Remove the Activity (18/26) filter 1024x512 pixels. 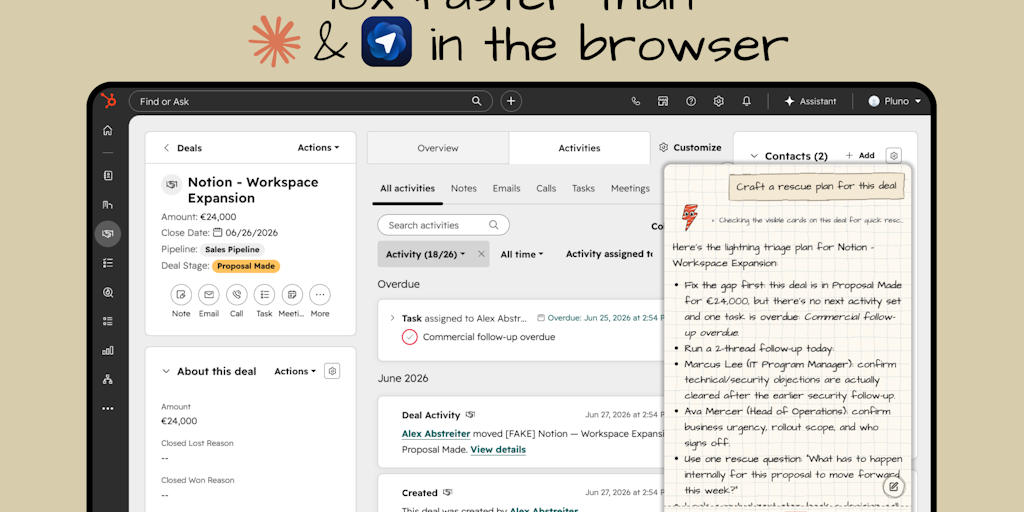pyautogui.click(x=481, y=254)
